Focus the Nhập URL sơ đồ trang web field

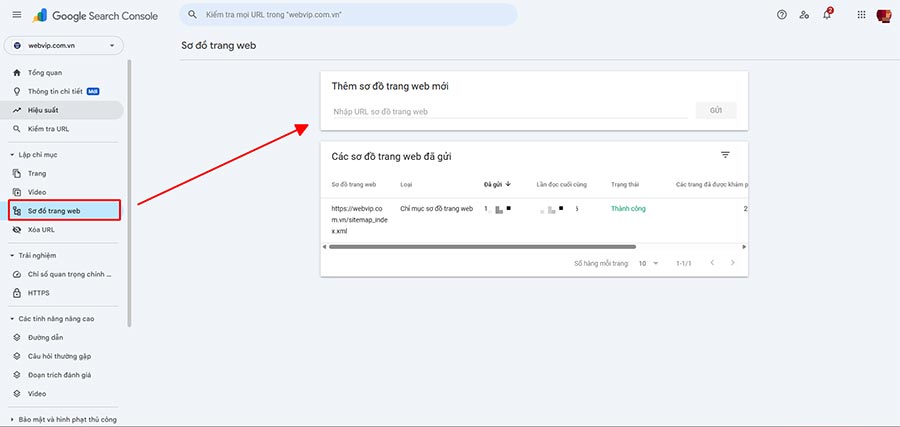coord(510,111)
